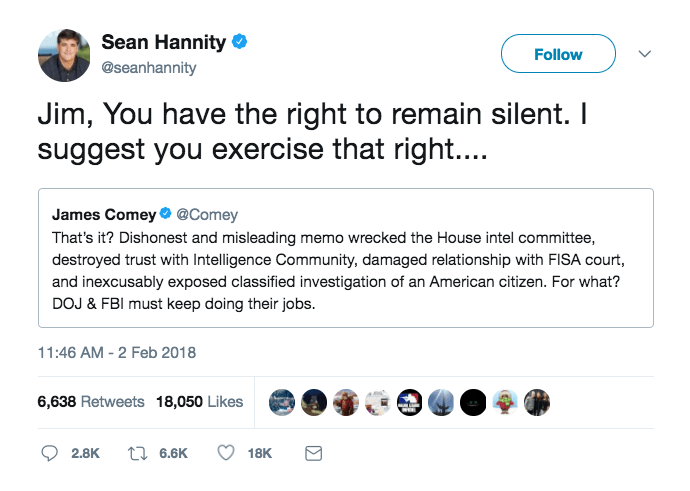Image resolution: width=690 pixels, height=491 pixels.
Task: Click the reply speech bubble icon
Action: (49, 453)
